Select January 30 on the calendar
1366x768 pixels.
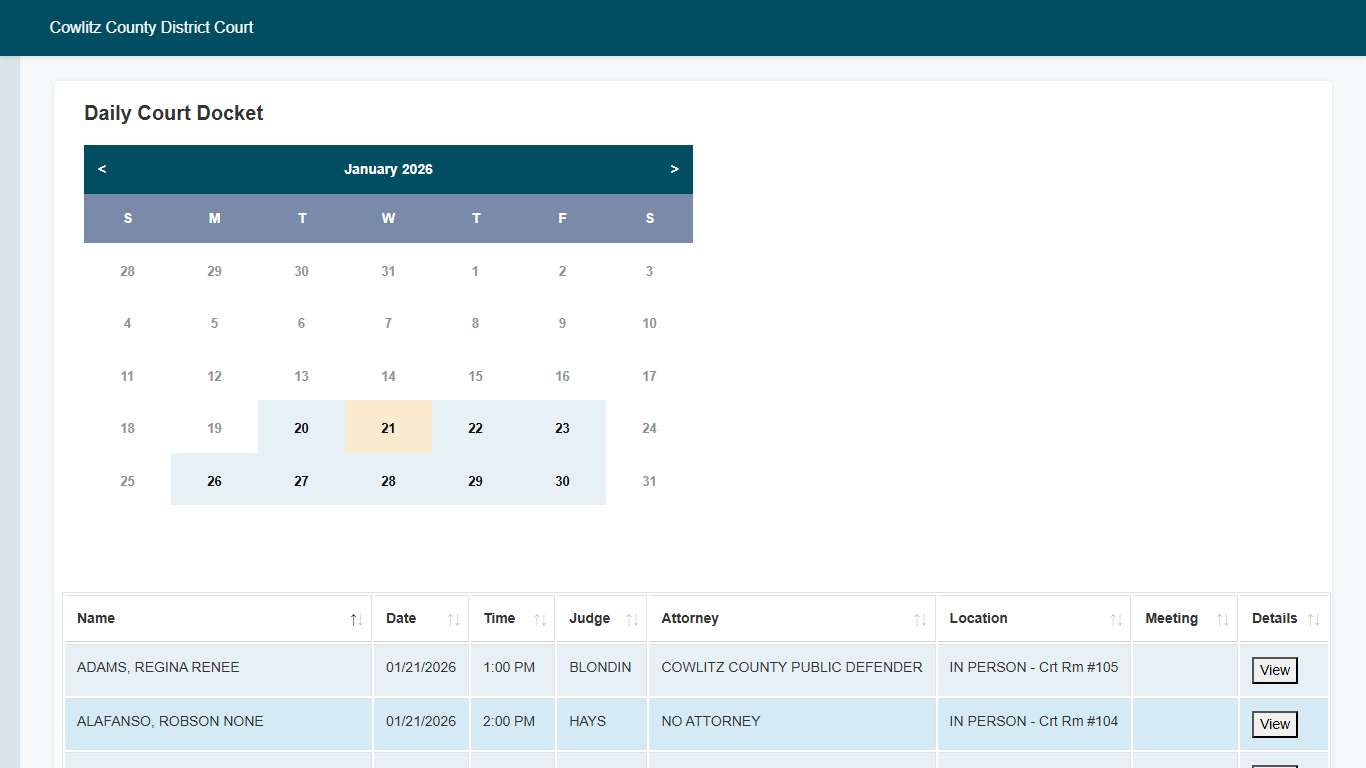coord(562,481)
